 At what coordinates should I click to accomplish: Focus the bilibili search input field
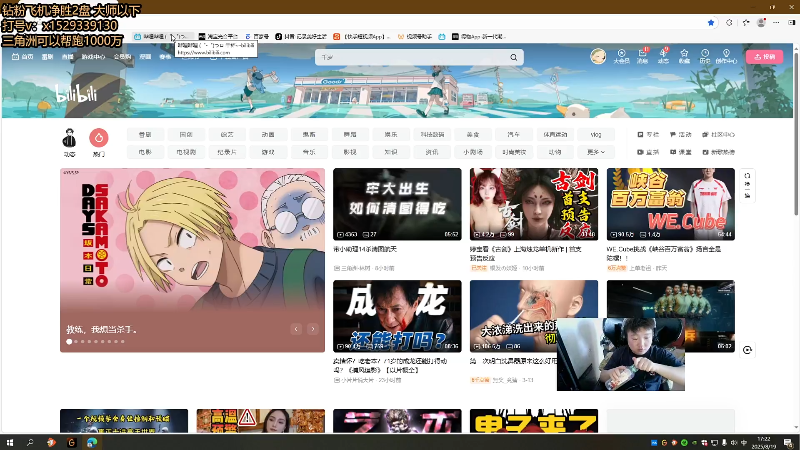click(x=411, y=57)
